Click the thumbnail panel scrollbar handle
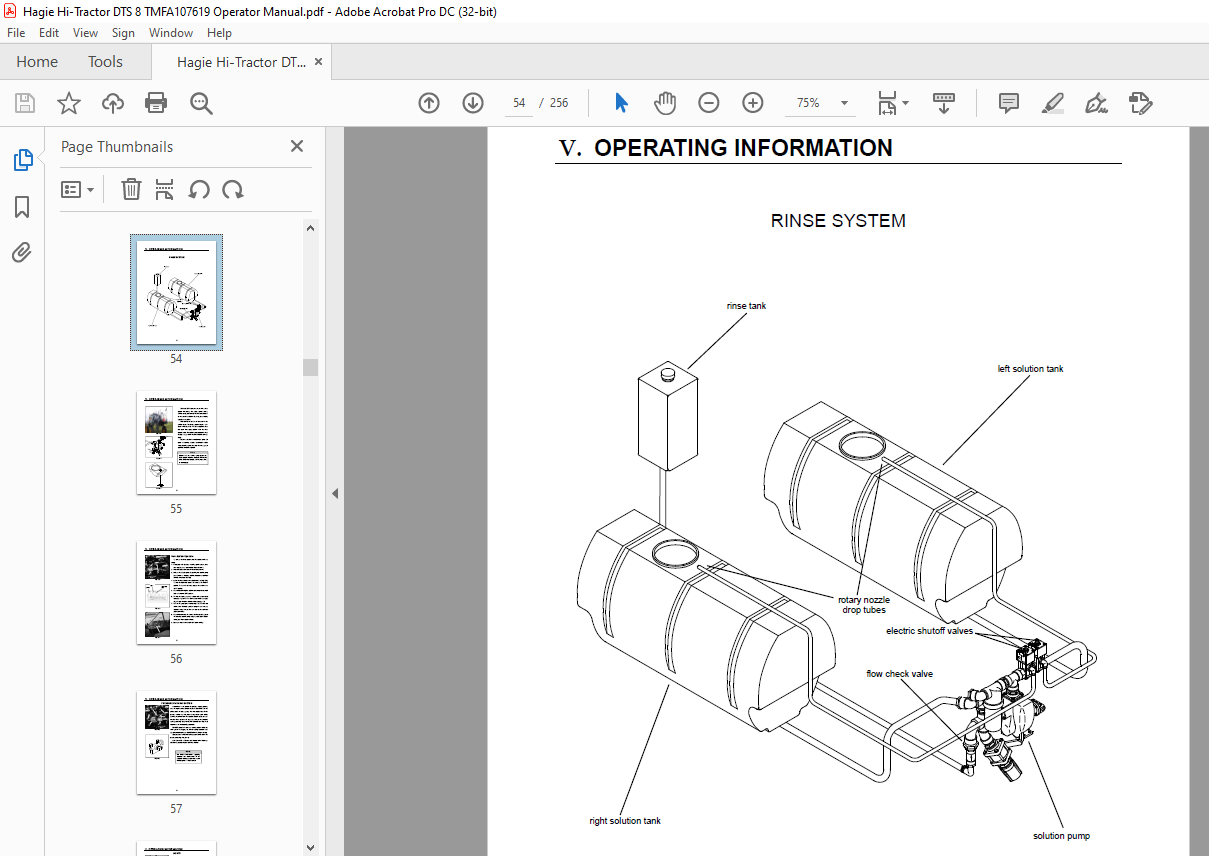Image resolution: width=1209 pixels, height=856 pixels. tap(310, 367)
